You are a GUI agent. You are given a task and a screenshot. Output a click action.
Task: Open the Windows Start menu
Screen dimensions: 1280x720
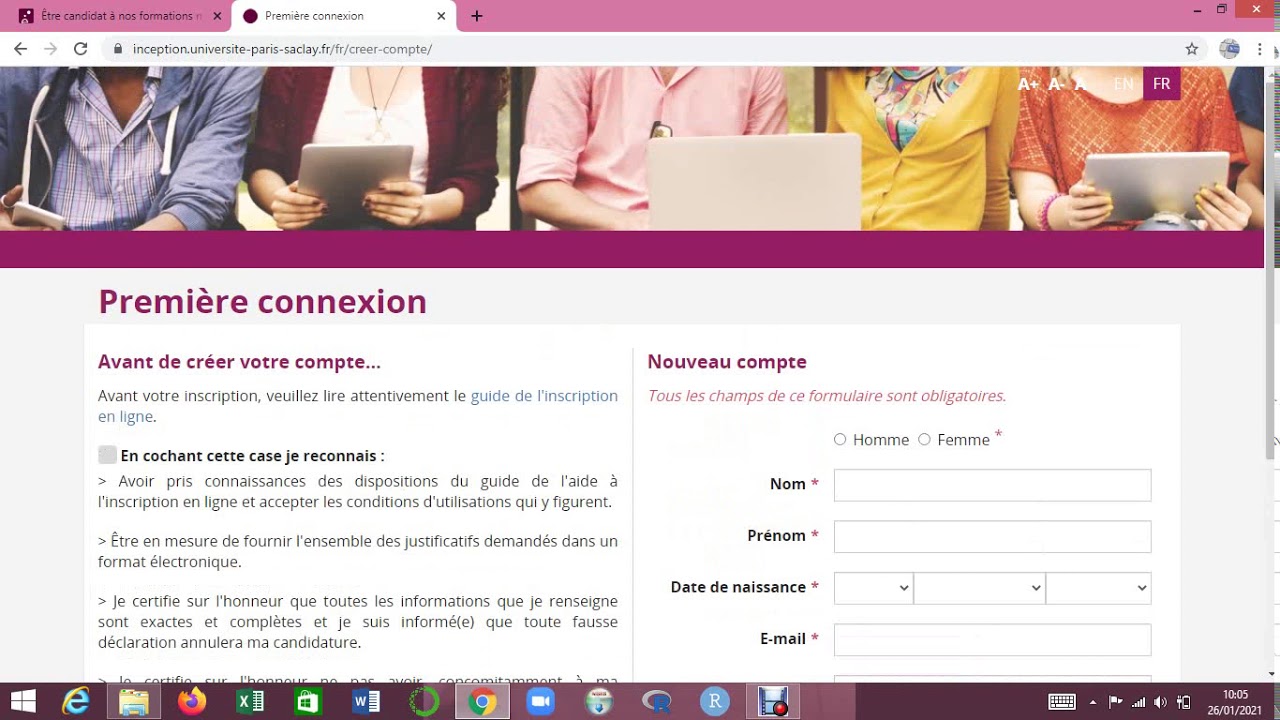pyautogui.click(x=22, y=701)
